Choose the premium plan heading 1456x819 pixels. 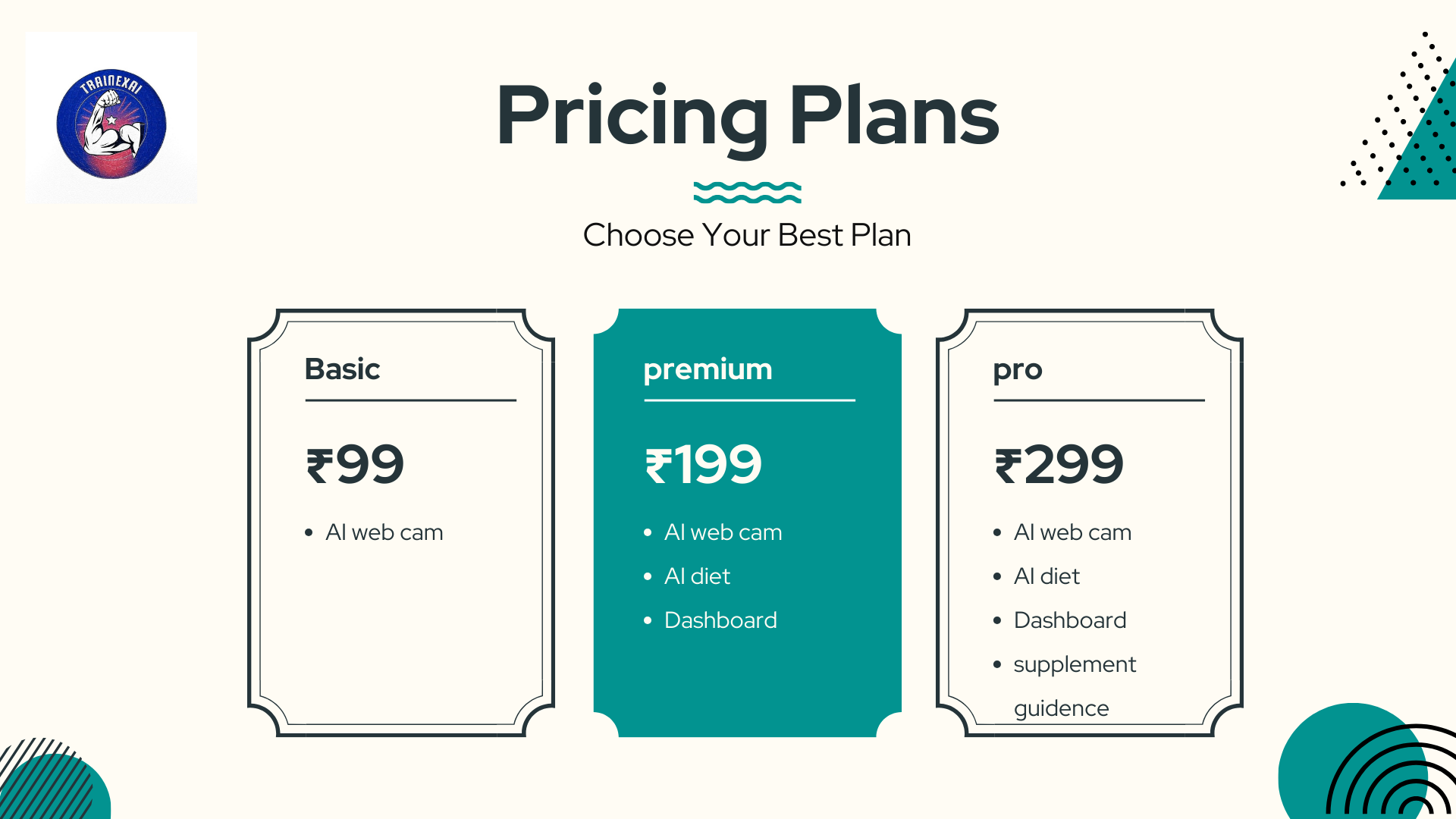708,369
